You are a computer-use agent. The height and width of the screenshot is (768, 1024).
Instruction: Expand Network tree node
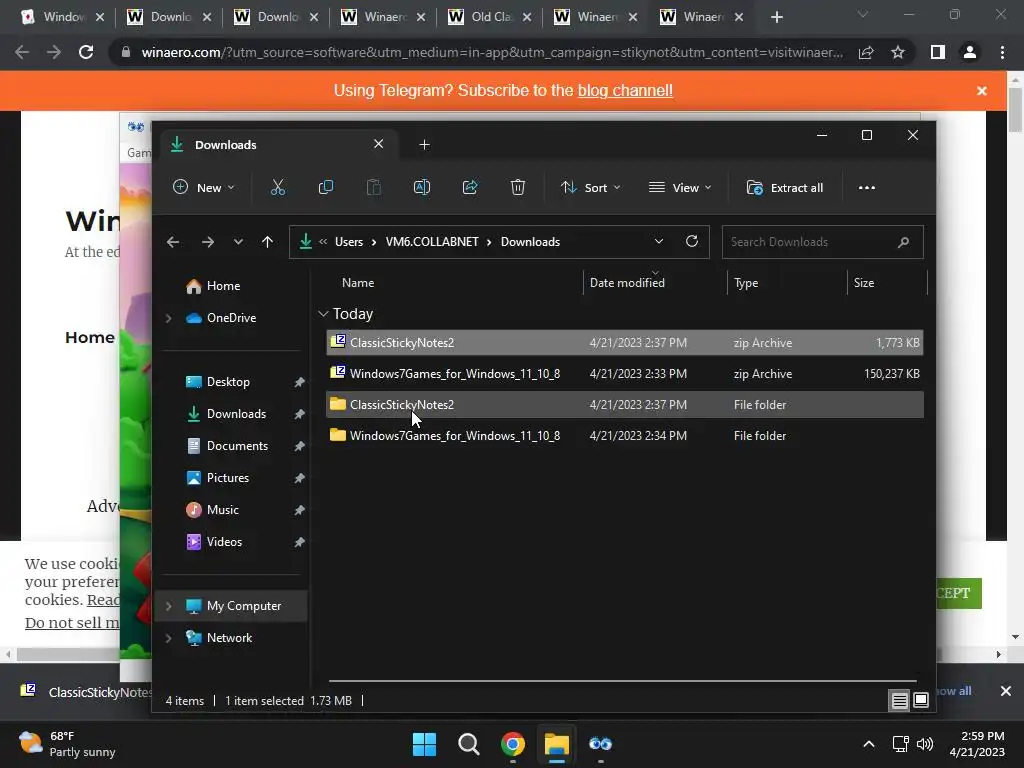coord(168,638)
